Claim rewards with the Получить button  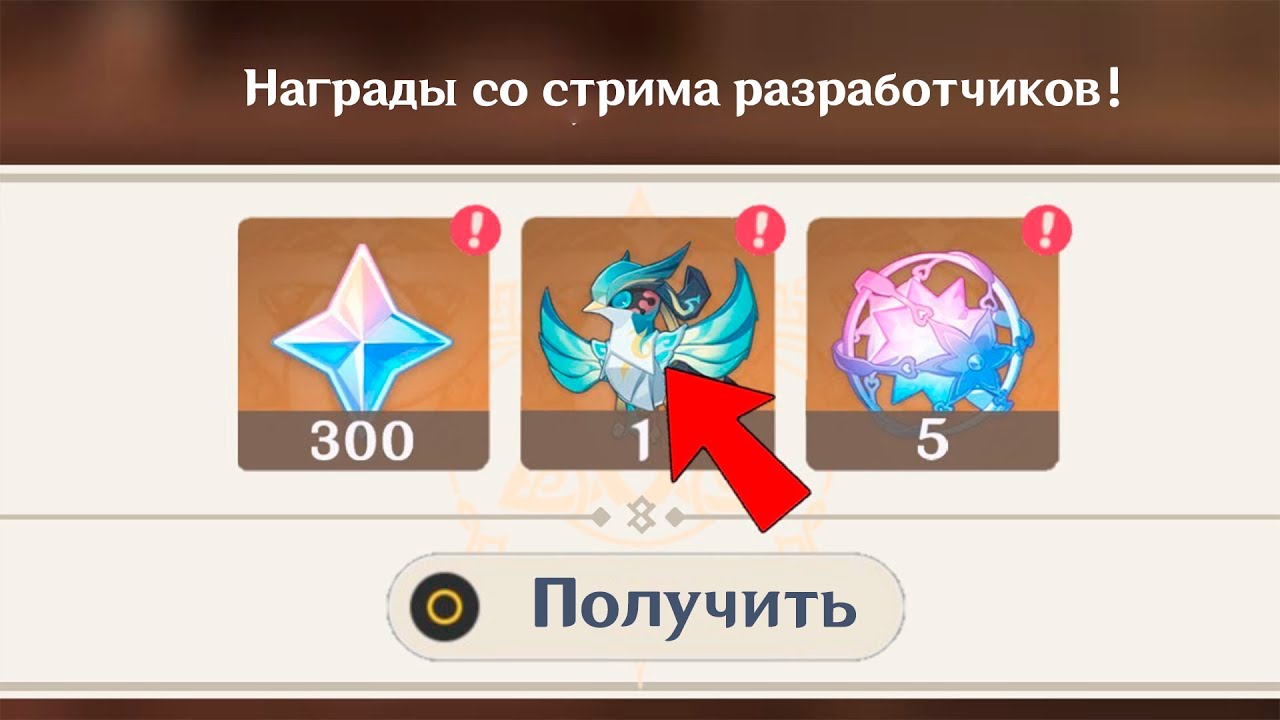point(645,605)
